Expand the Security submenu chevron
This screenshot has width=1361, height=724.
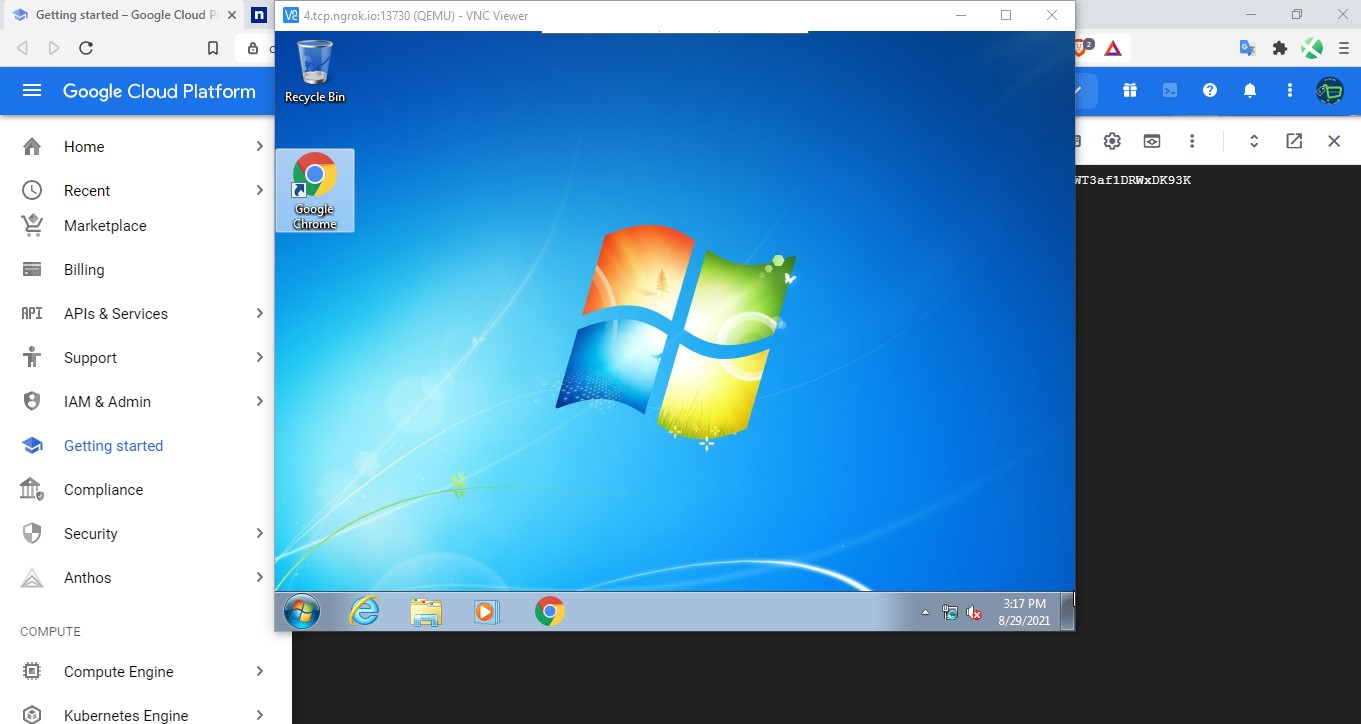(x=260, y=534)
